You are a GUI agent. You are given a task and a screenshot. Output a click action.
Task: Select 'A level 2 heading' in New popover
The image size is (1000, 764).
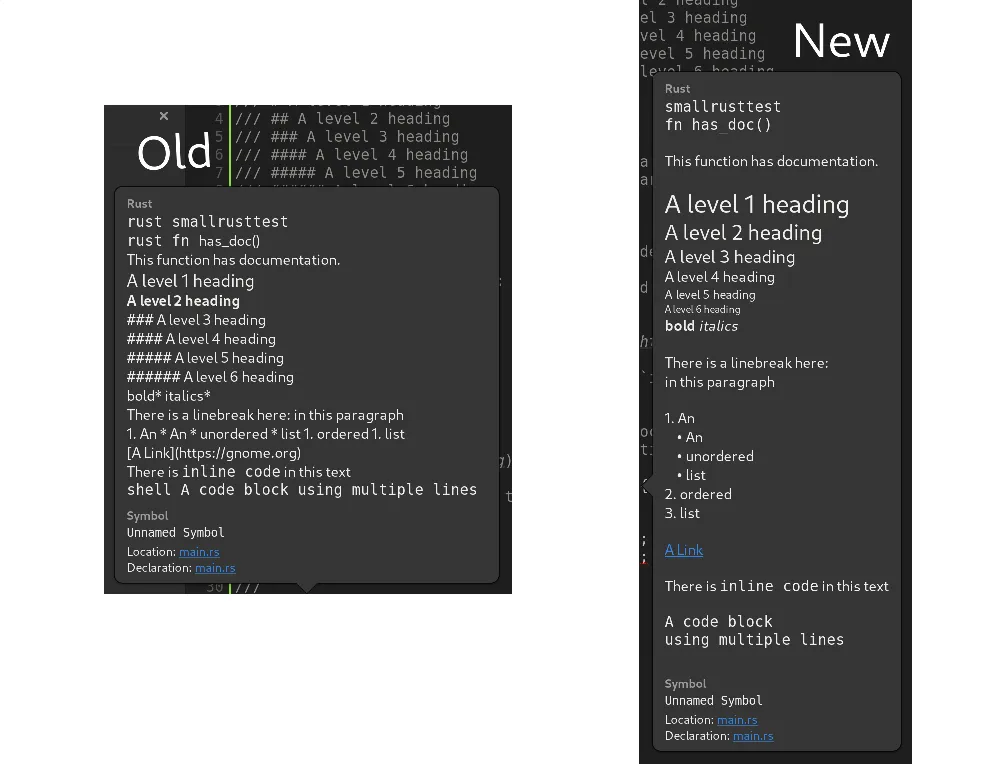(x=743, y=233)
